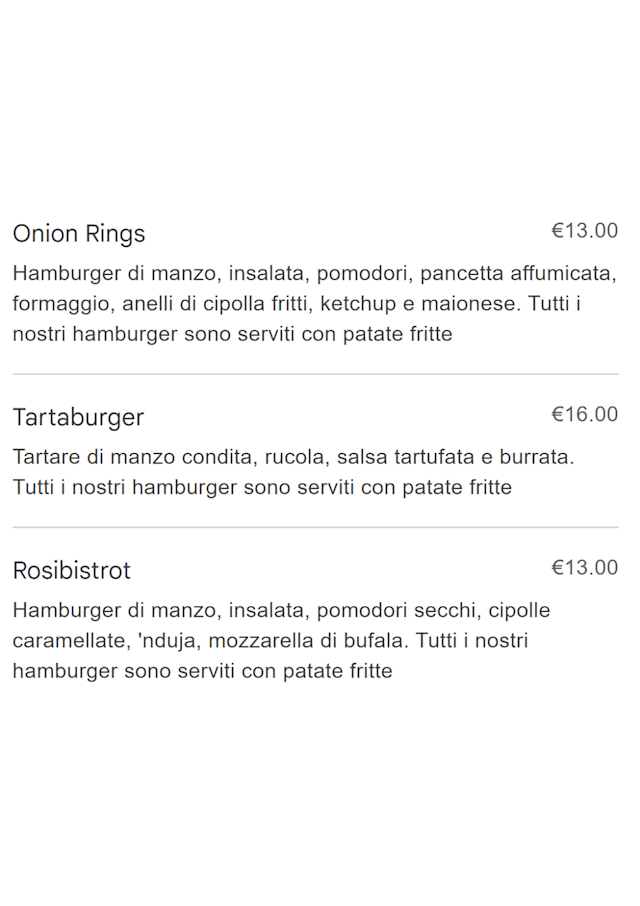Click the word "burrata" in Tartaburger description

(x=536, y=457)
